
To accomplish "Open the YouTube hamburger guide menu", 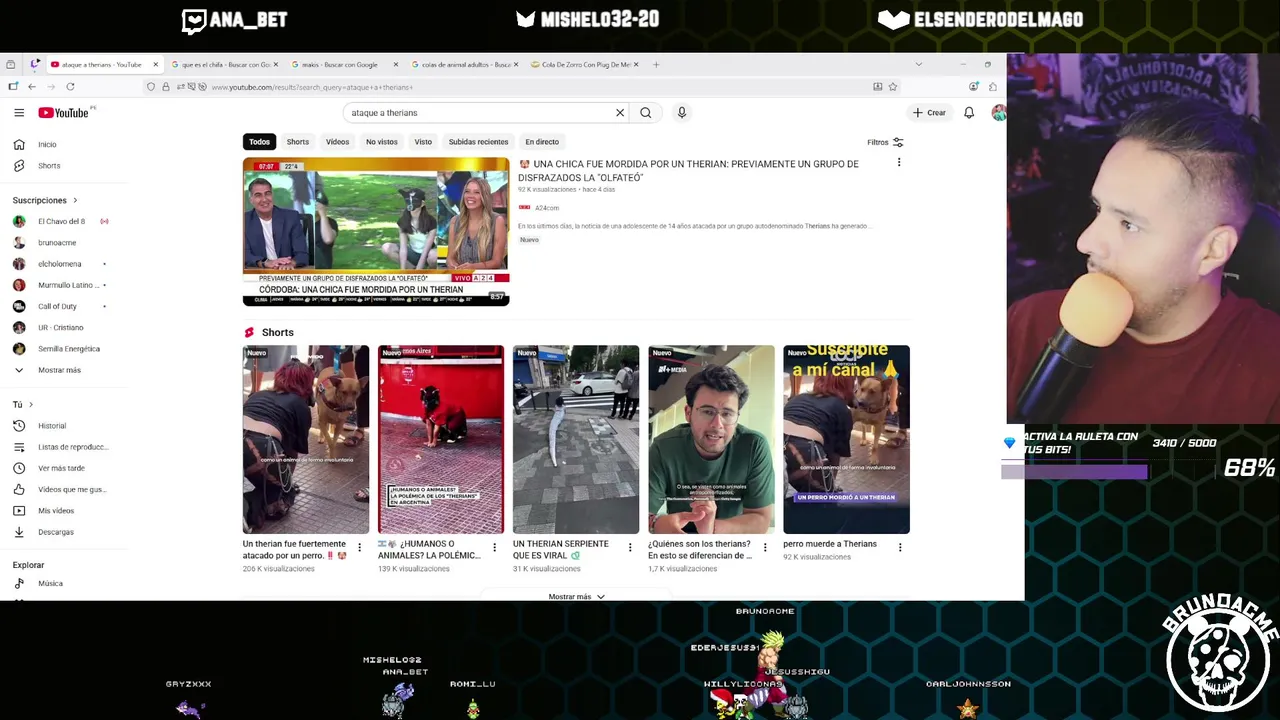I will coord(19,113).
